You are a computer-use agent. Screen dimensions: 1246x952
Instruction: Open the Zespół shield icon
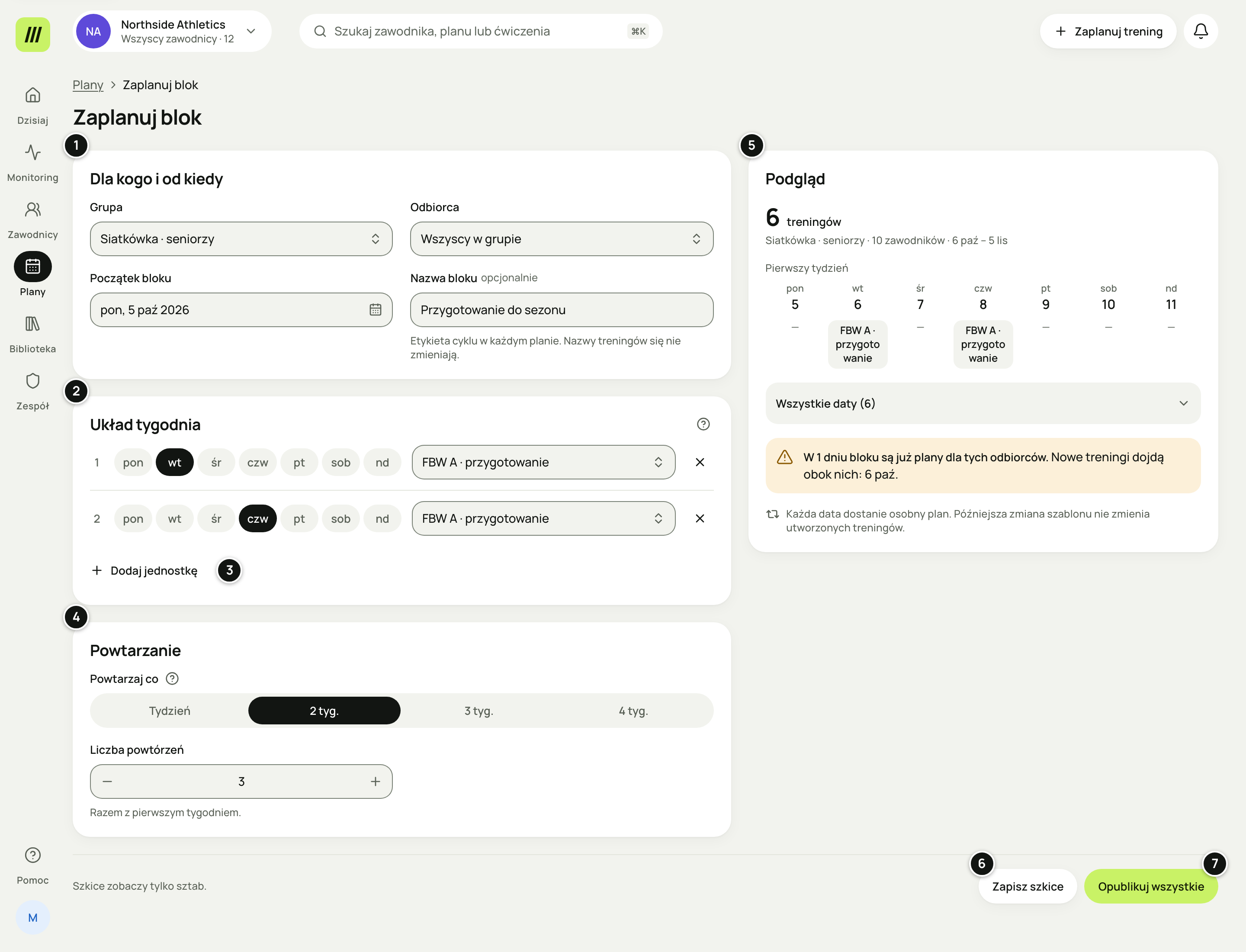coord(32,381)
